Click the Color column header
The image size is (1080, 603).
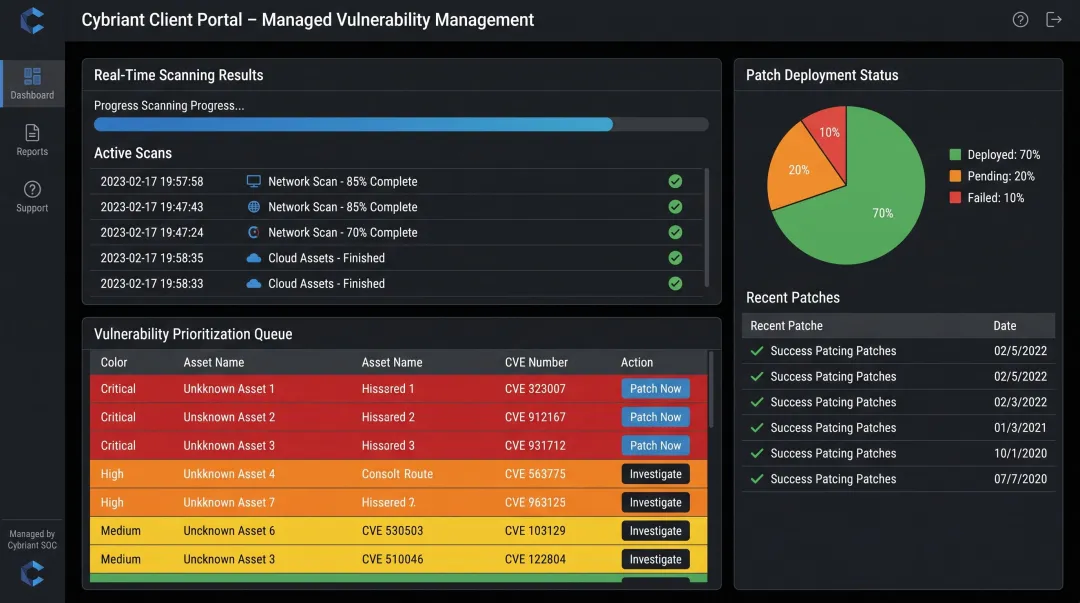[114, 362]
